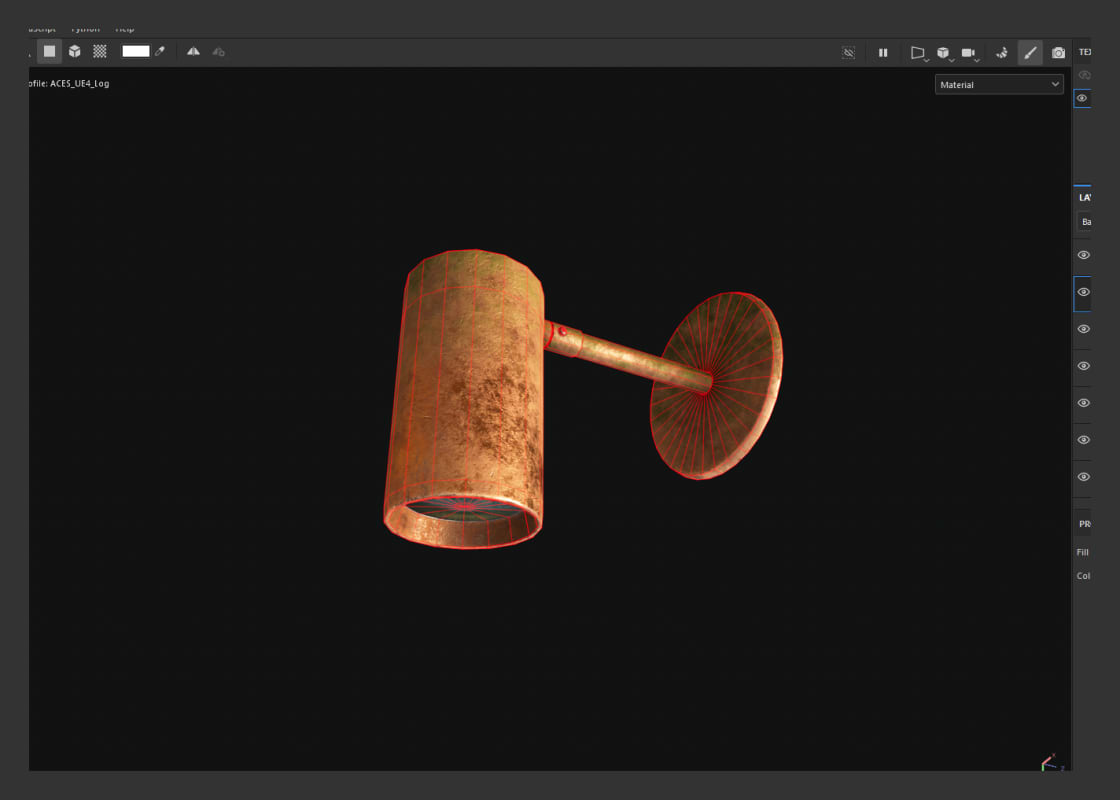The height and width of the screenshot is (800, 1120).
Task: Click the screenshot camera icon
Action: click(1058, 52)
